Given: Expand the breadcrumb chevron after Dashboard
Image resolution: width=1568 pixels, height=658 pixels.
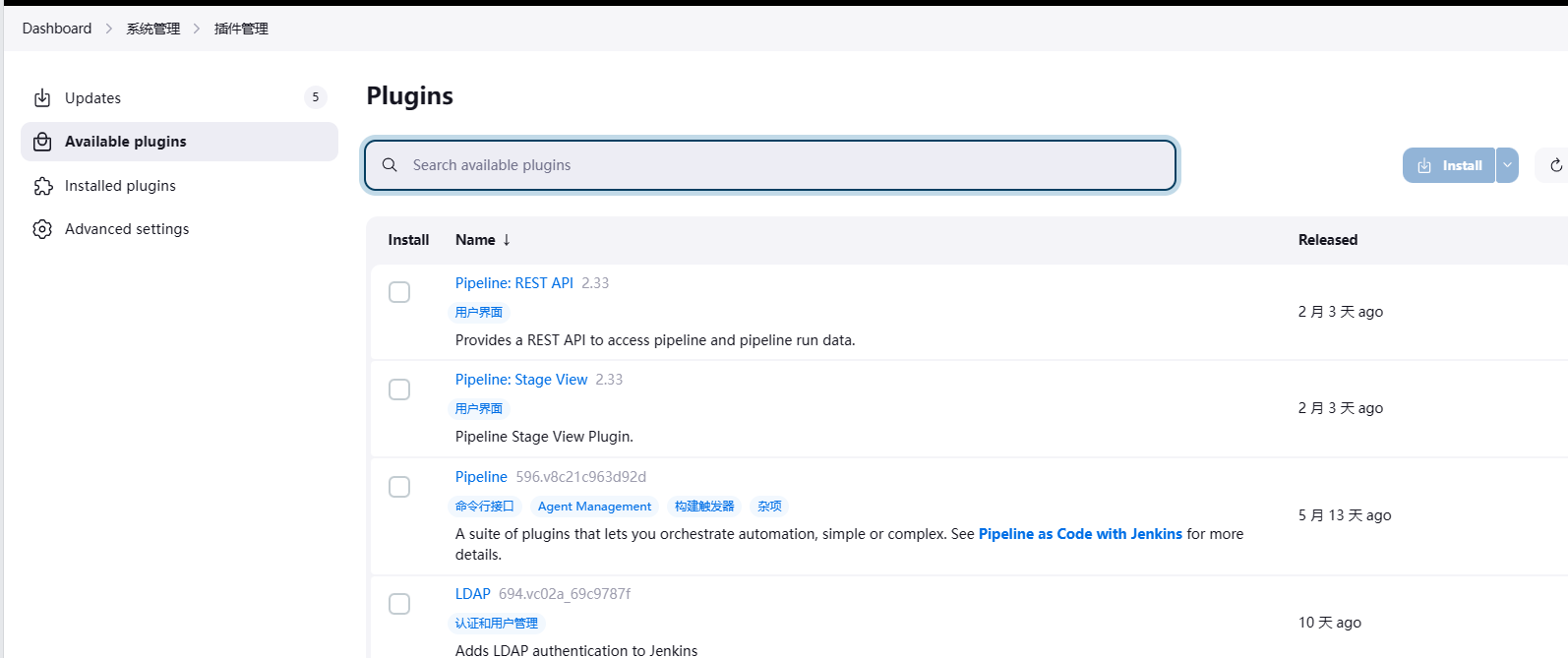Looking at the screenshot, I should click(109, 29).
